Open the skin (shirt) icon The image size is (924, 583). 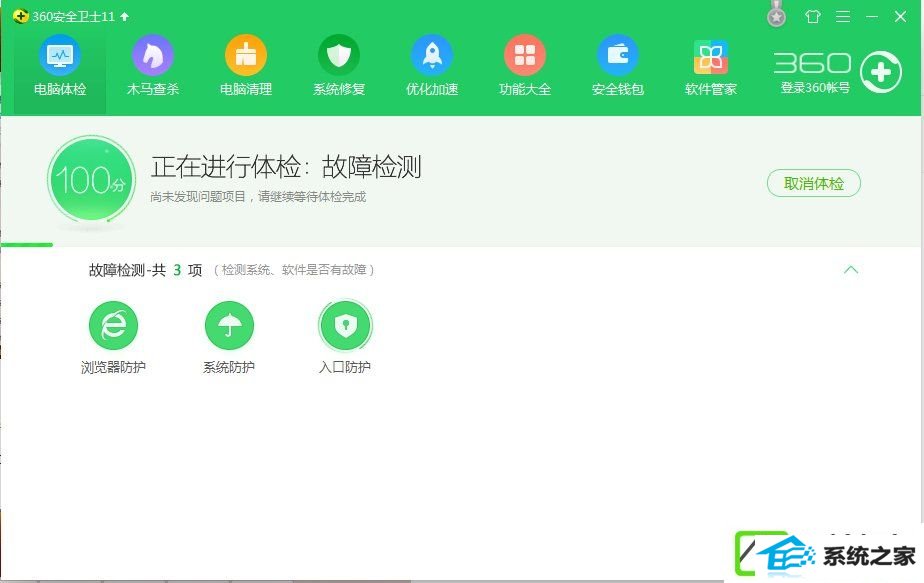click(813, 17)
